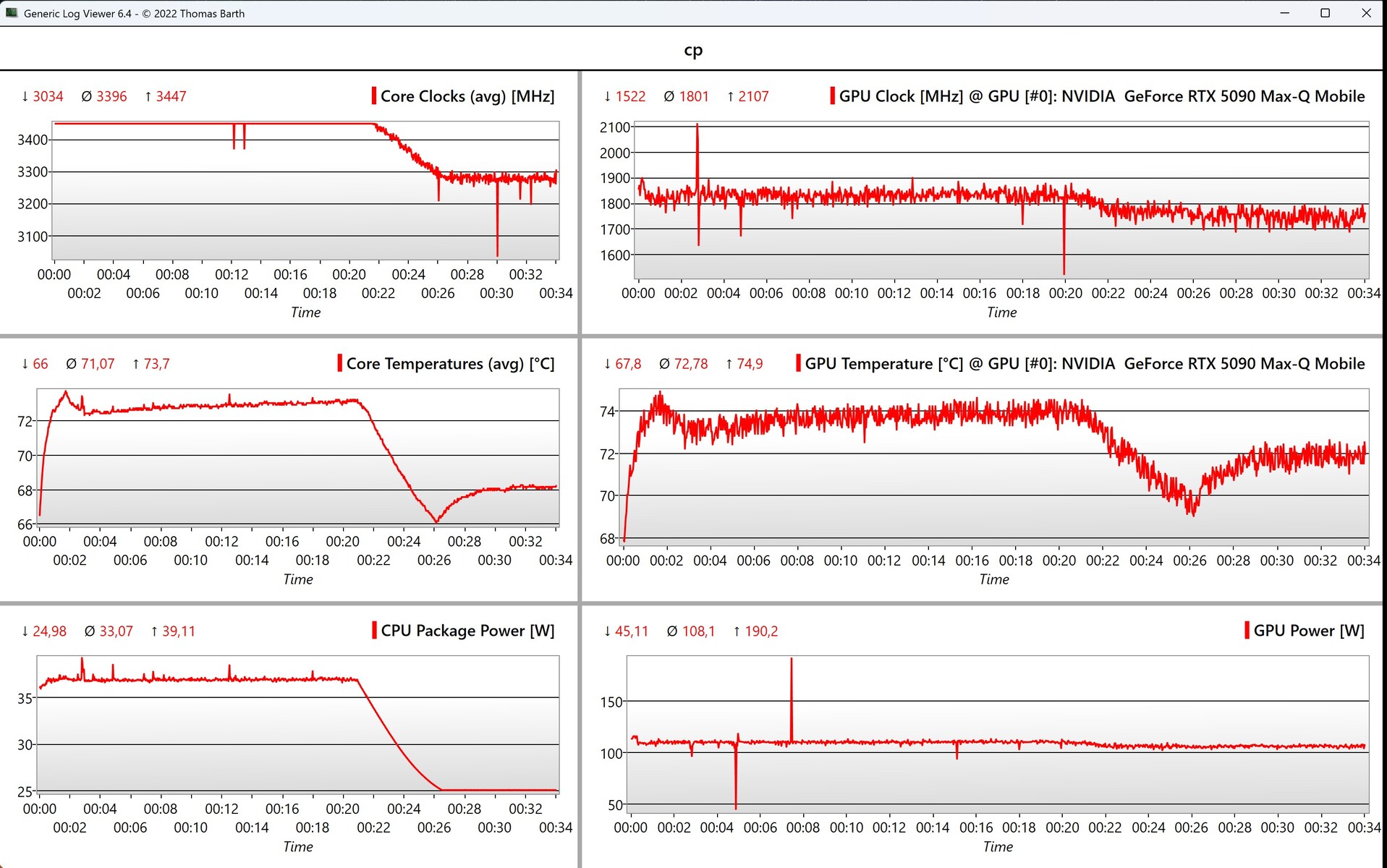Click the CPU Package Power [W] legend text
Screen dimensions: 1387x868
(x=467, y=630)
